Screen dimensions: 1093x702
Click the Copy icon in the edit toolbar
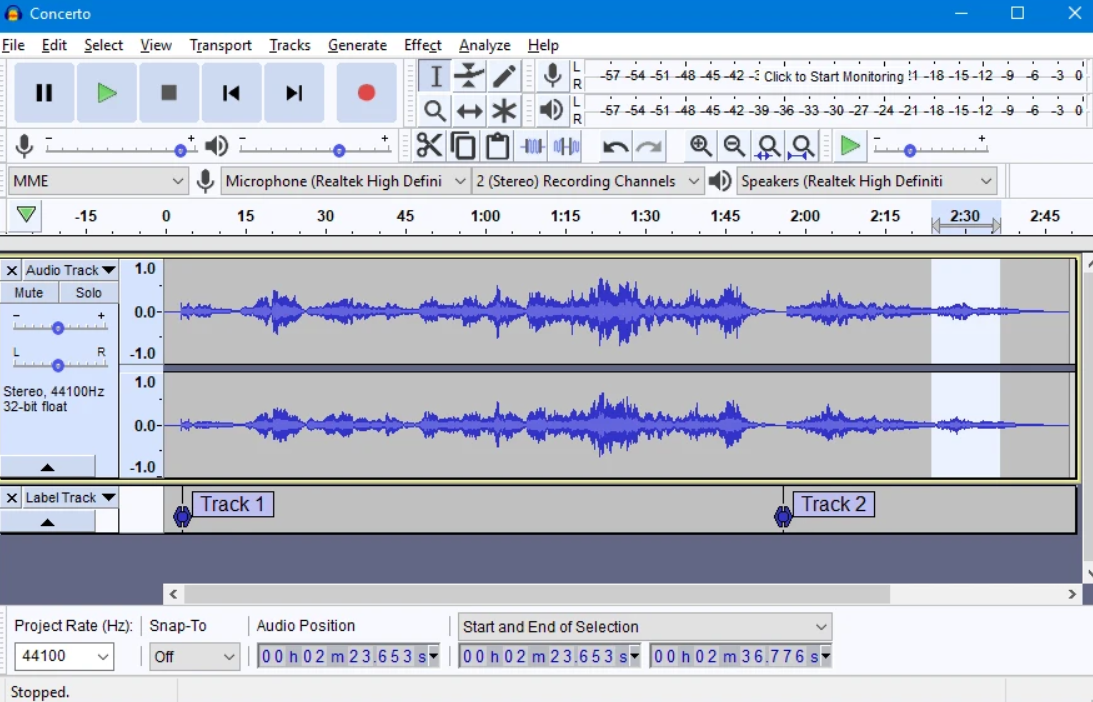coord(463,146)
